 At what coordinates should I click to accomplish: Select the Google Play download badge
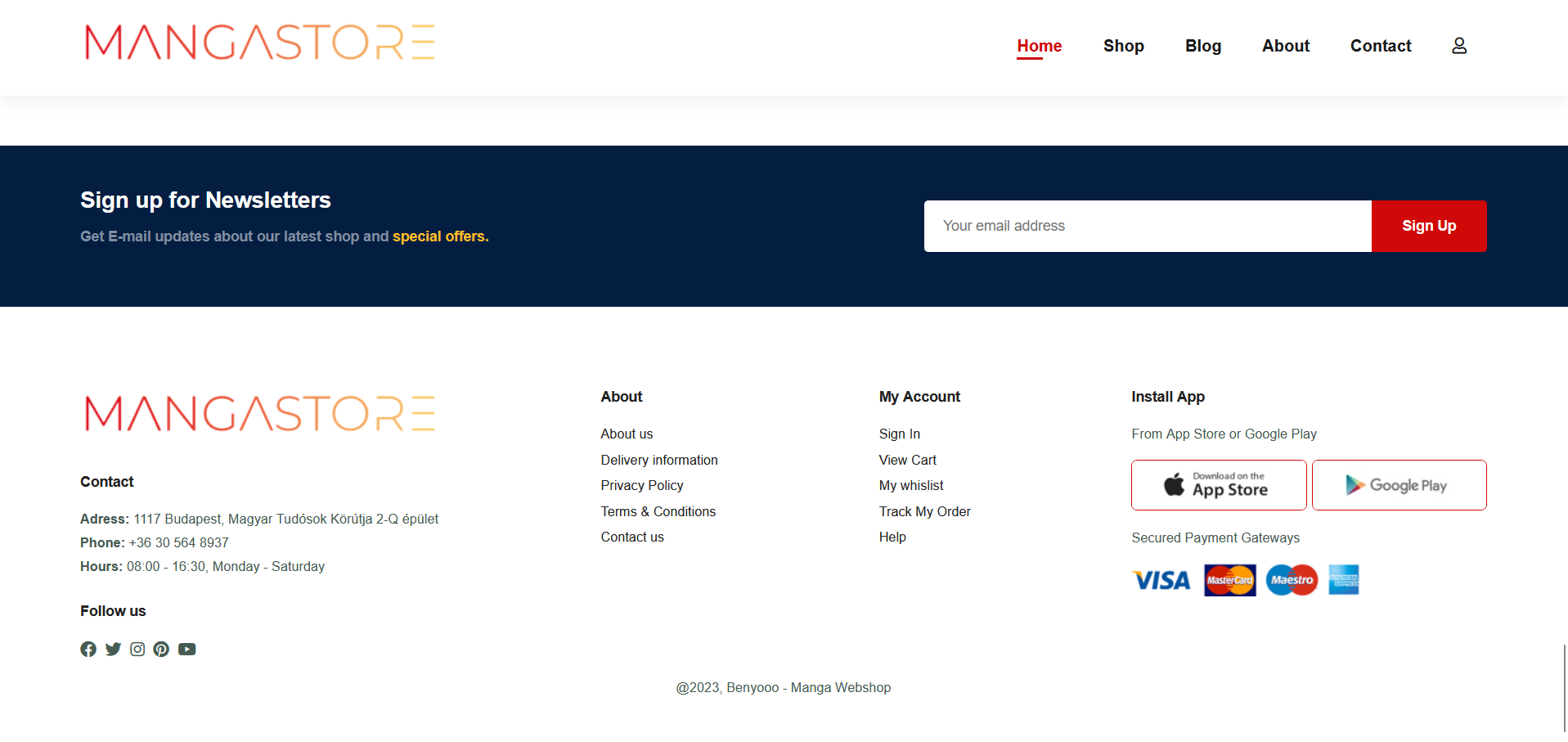[x=1399, y=484]
